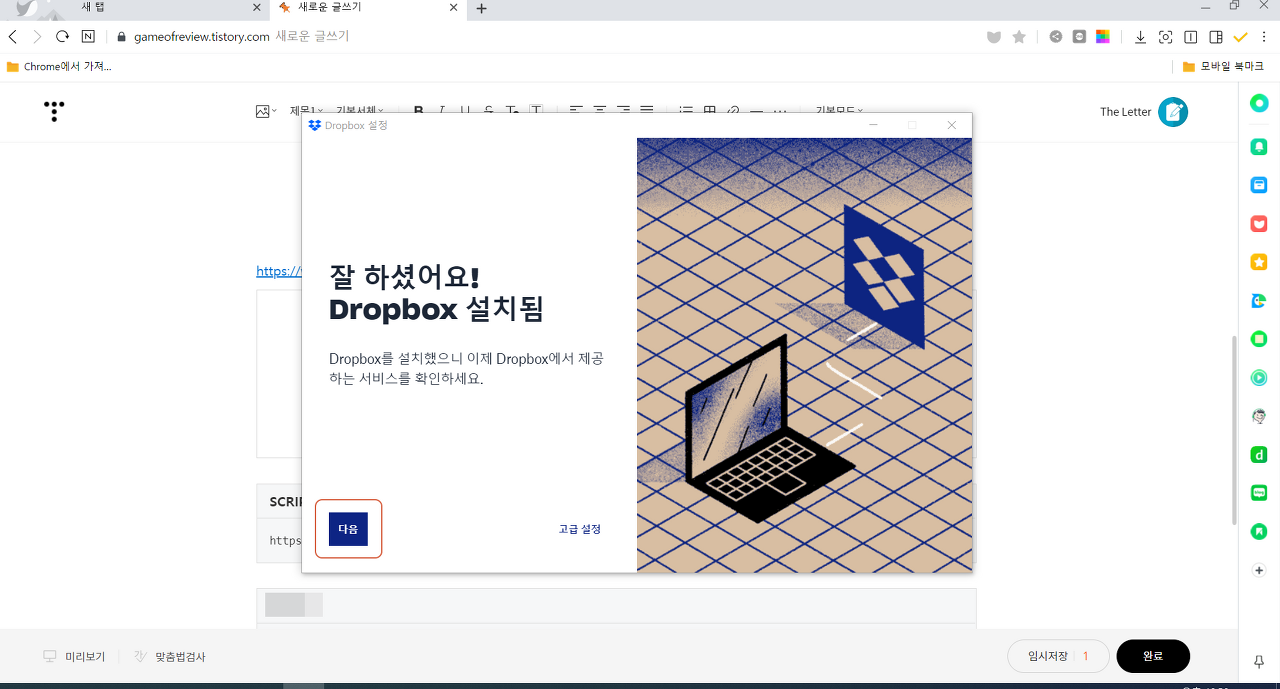1280x689 pixels.
Task: Click The Letter profile avatar icon
Action: coord(1173,112)
